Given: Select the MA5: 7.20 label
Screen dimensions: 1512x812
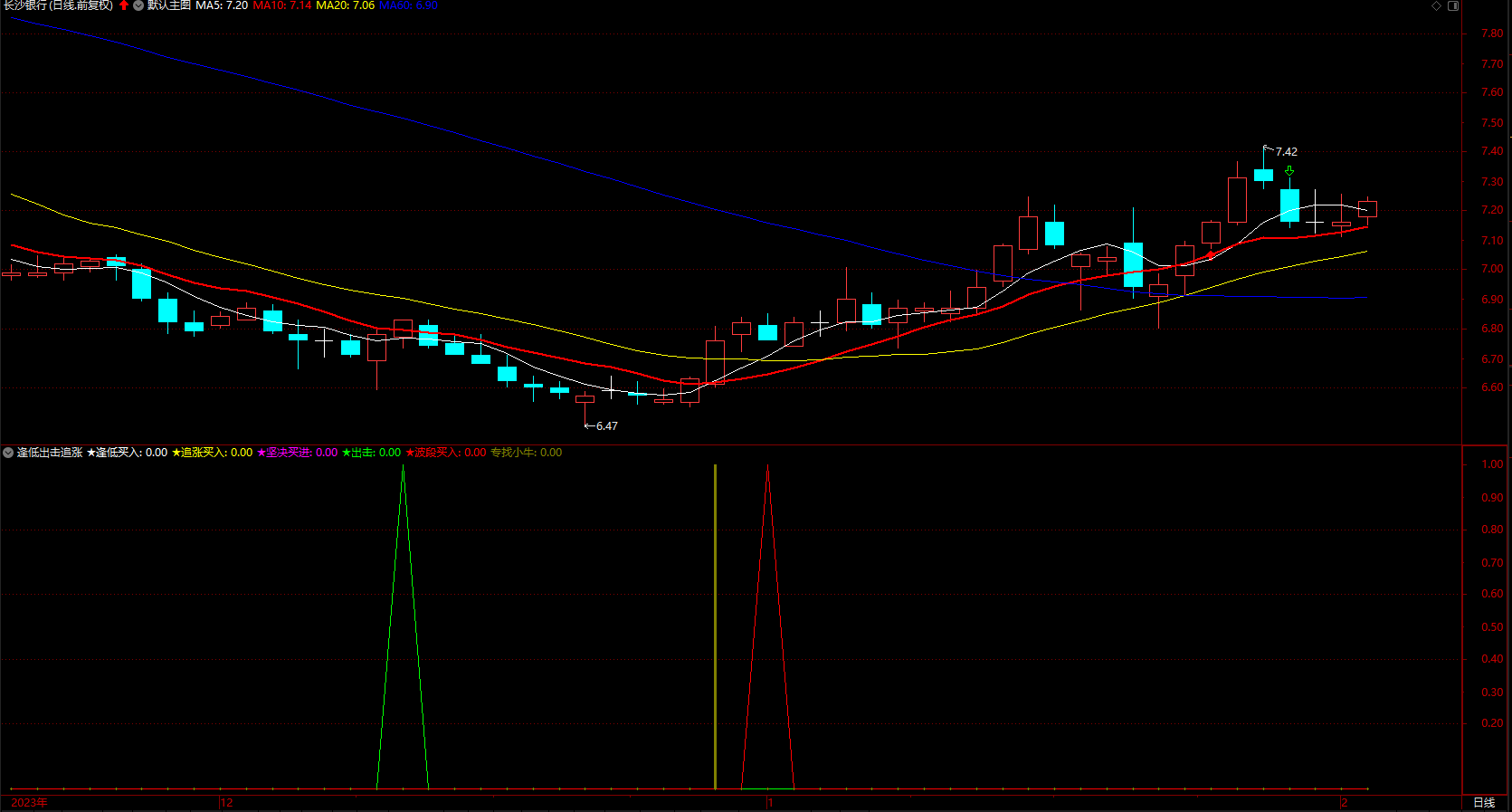Looking at the screenshot, I should click(x=222, y=5).
